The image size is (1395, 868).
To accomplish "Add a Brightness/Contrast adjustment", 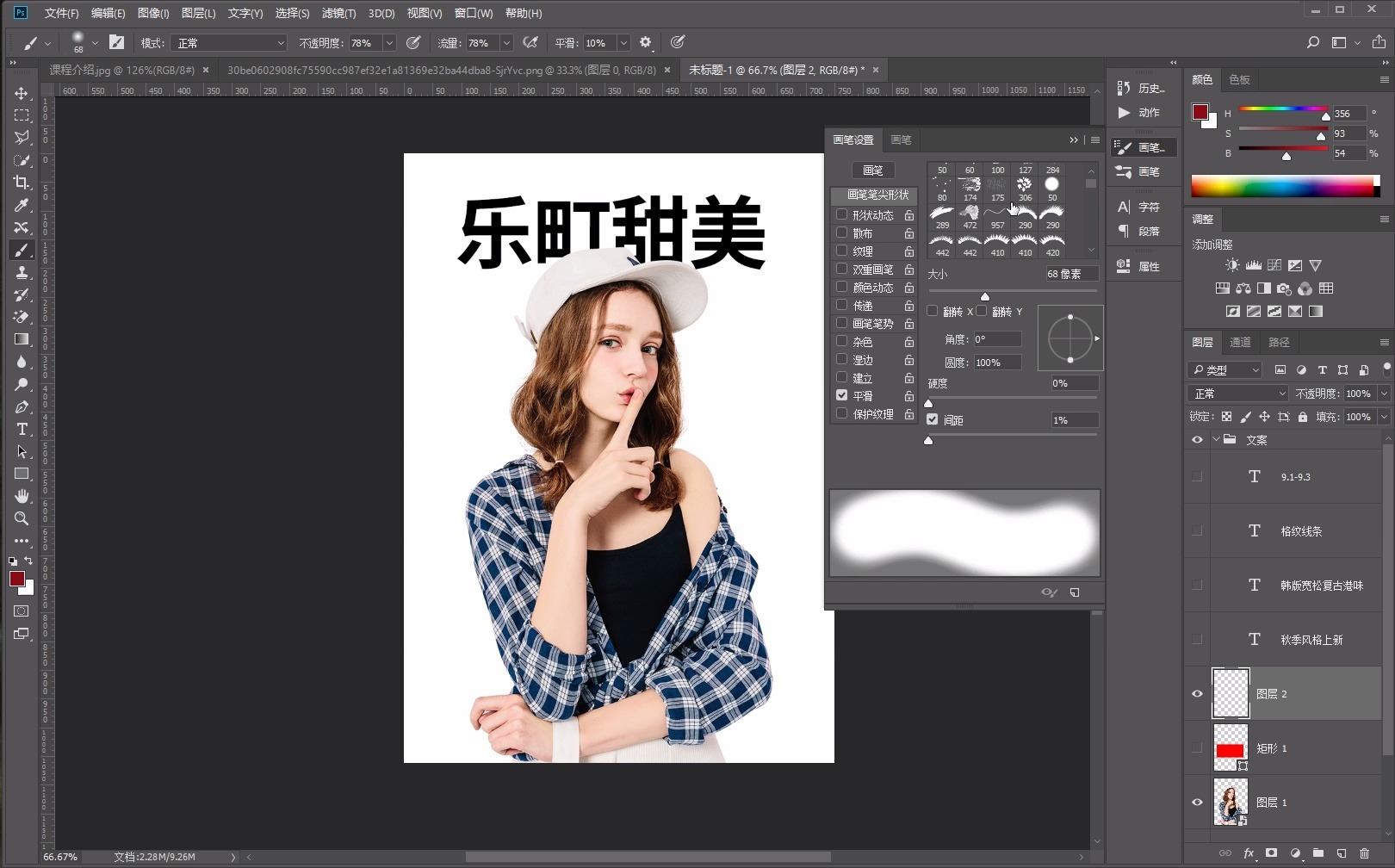I will (1232, 266).
